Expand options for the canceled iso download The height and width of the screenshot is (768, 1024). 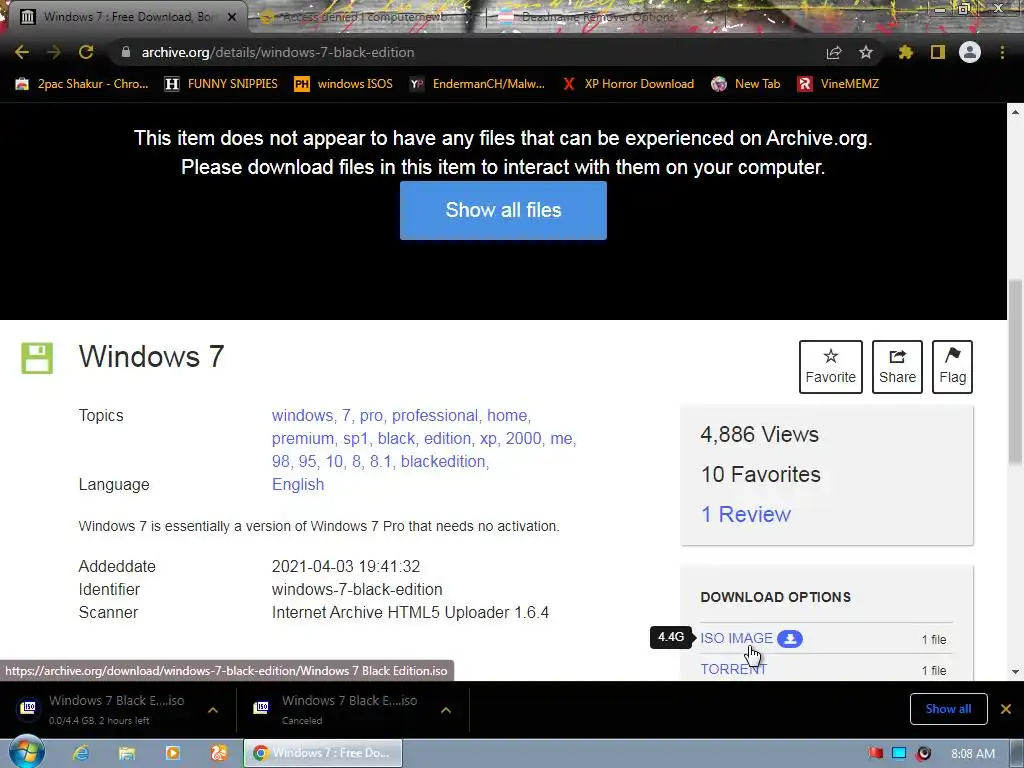coord(446,710)
